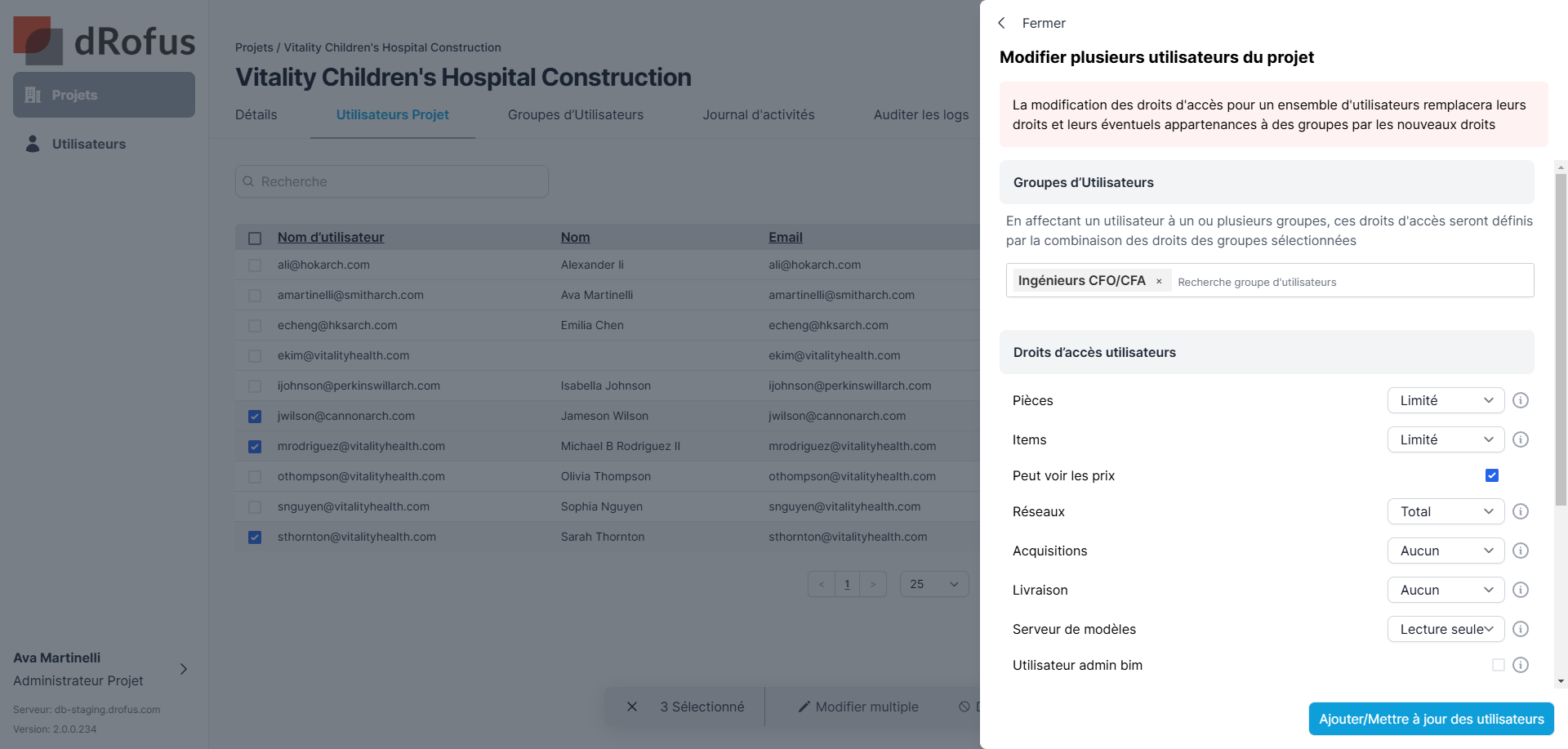Enable Utilisateur admin bim checkbox

[x=1498, y=665]
